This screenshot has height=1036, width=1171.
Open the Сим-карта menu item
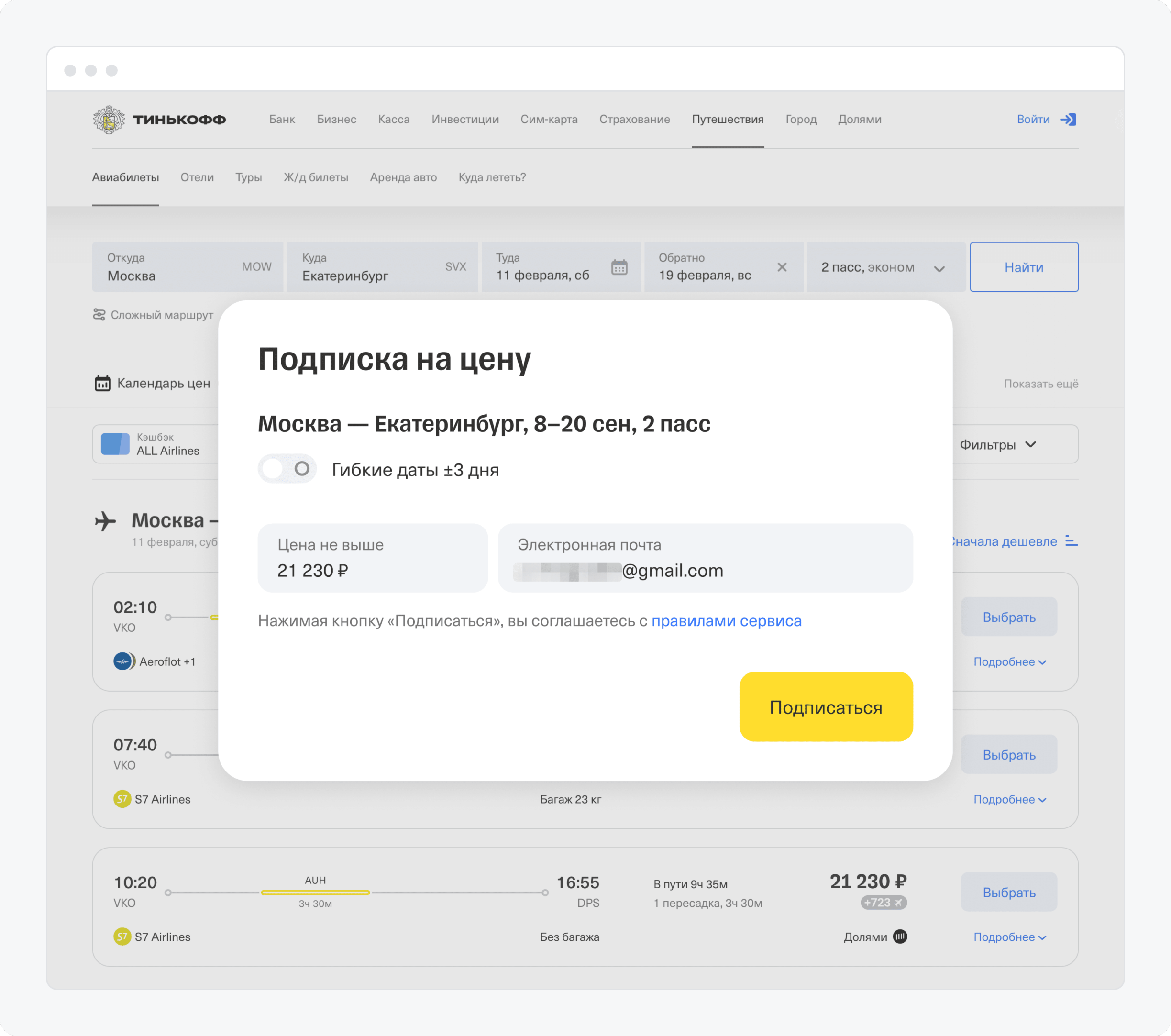click(x=549, y=119)
